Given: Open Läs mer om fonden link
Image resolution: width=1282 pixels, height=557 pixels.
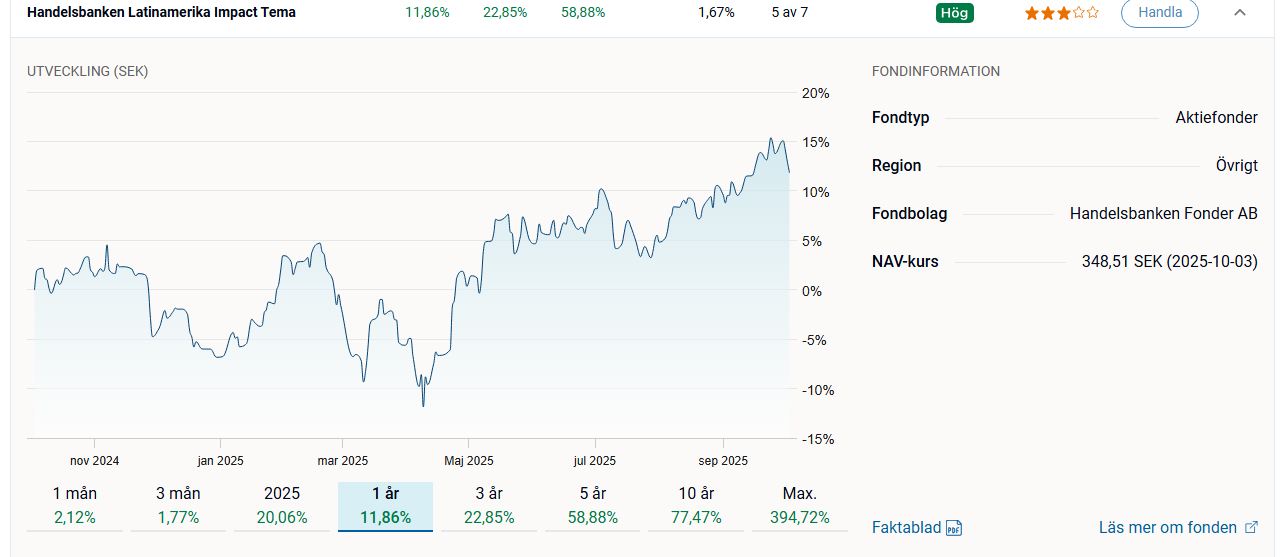Looking at the screenshot, I should pyautogui.click(x=1169, y=527).
